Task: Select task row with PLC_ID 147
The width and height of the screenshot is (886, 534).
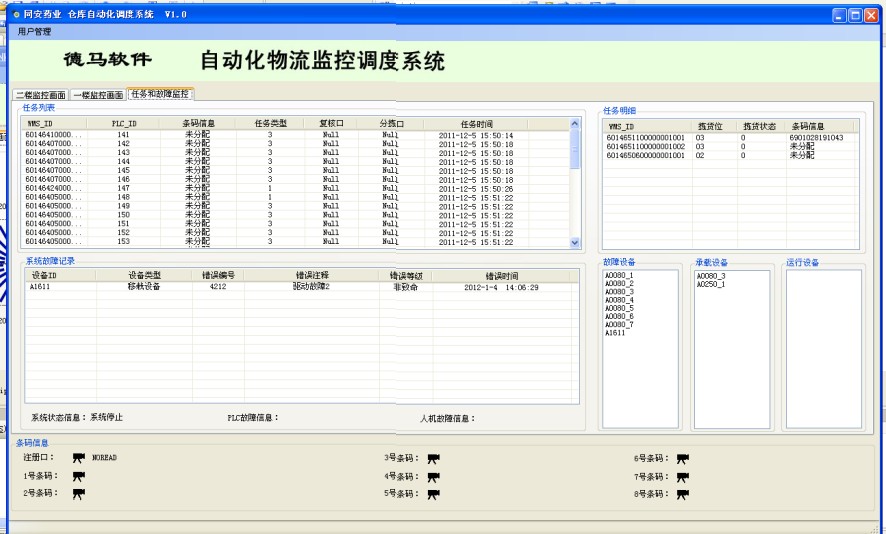Action: [x=124, y=188]
